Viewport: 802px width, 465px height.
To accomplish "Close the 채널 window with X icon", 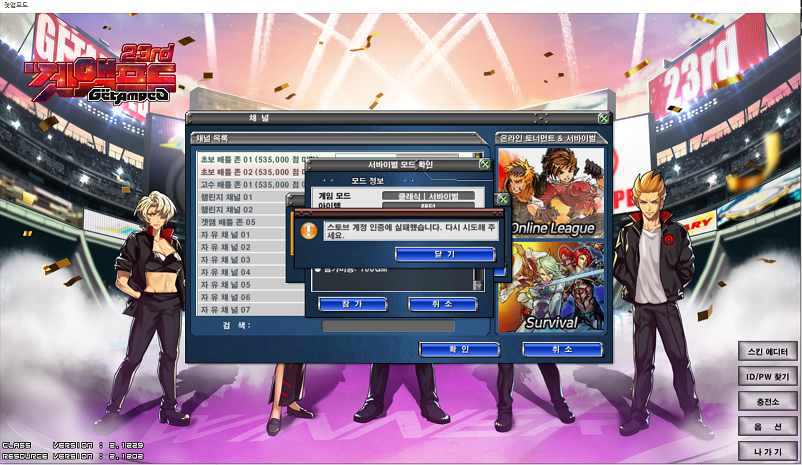I will pos(603,118).
